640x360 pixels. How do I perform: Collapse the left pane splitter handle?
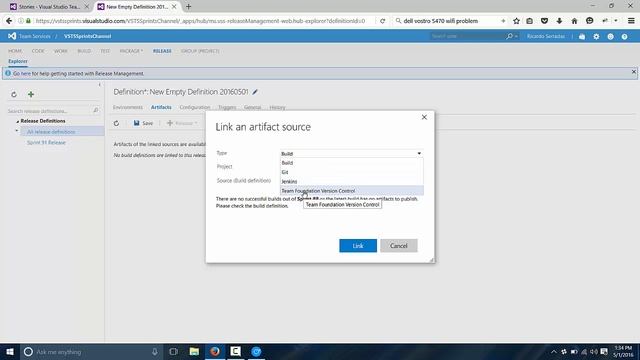click(x=100, y=85)
